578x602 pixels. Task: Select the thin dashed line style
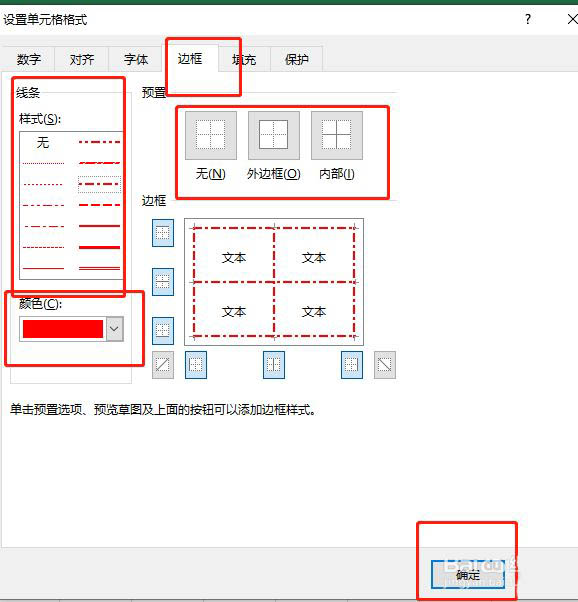click(x=43, y=247)
